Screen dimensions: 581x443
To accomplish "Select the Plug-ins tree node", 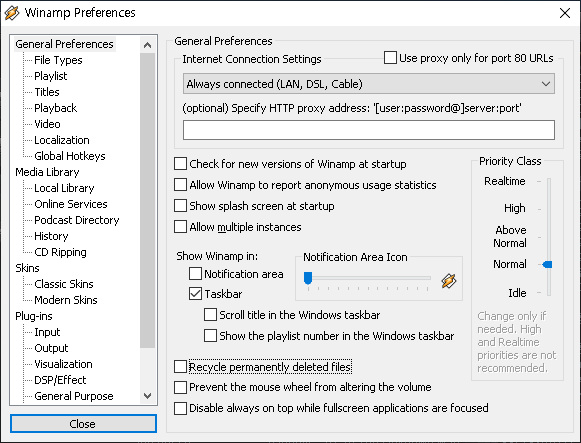I will pos(34,316).
